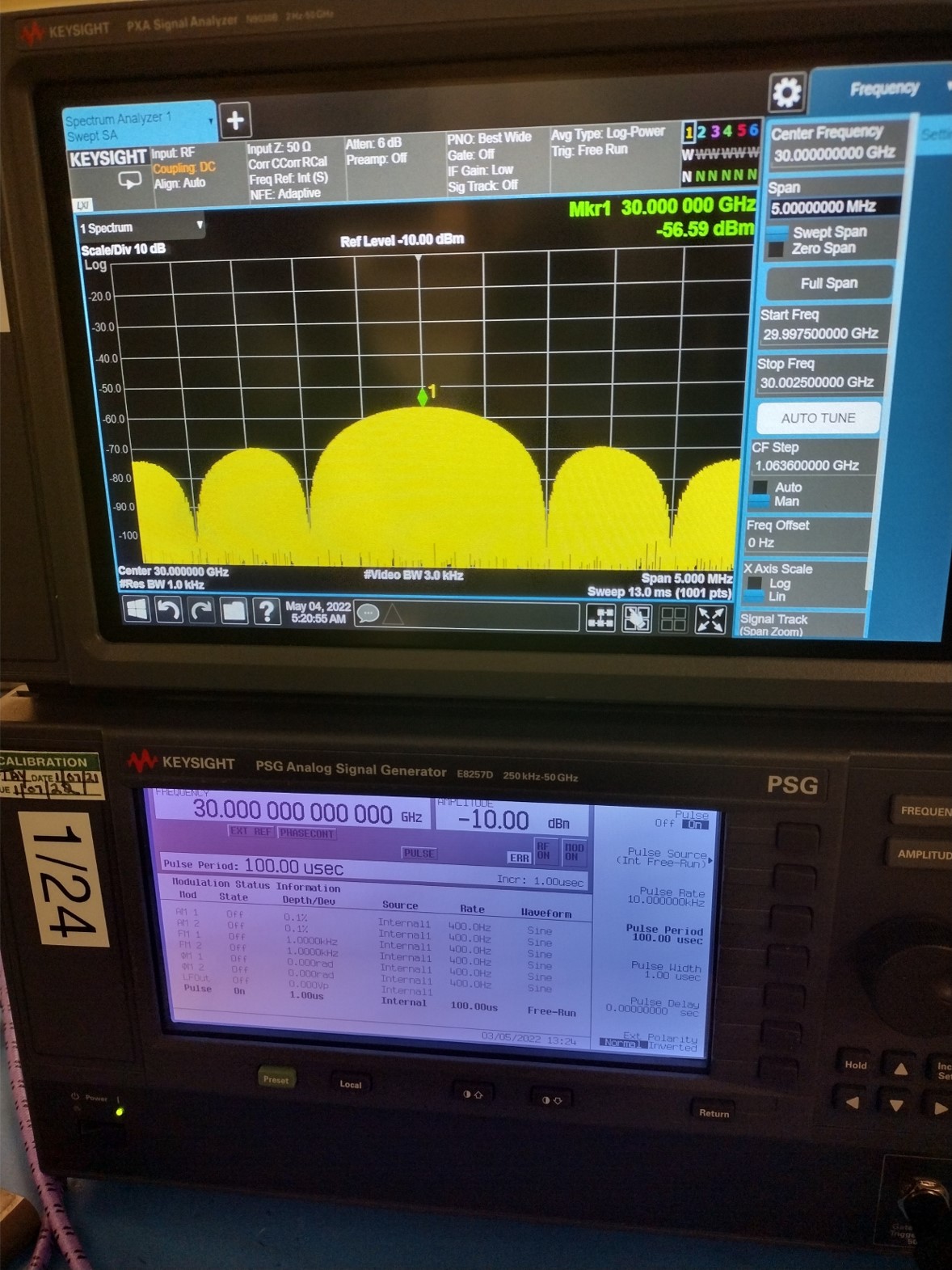Tap the LXI indicator below the meas bar
Screen dimensions: 952x1270
83,205
